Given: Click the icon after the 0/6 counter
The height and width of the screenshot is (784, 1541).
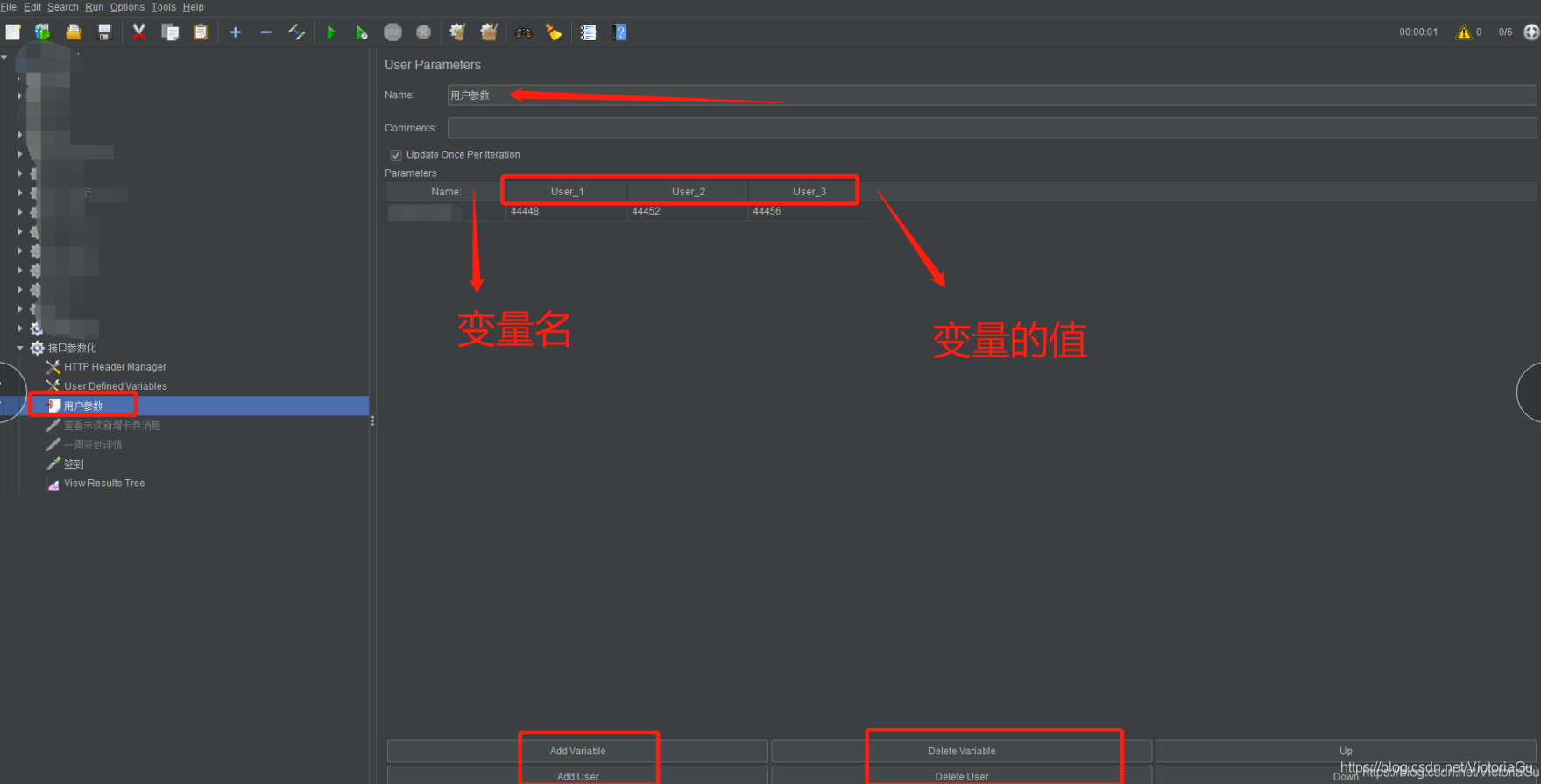Looking at the screenshot, I should (1531, 32).
